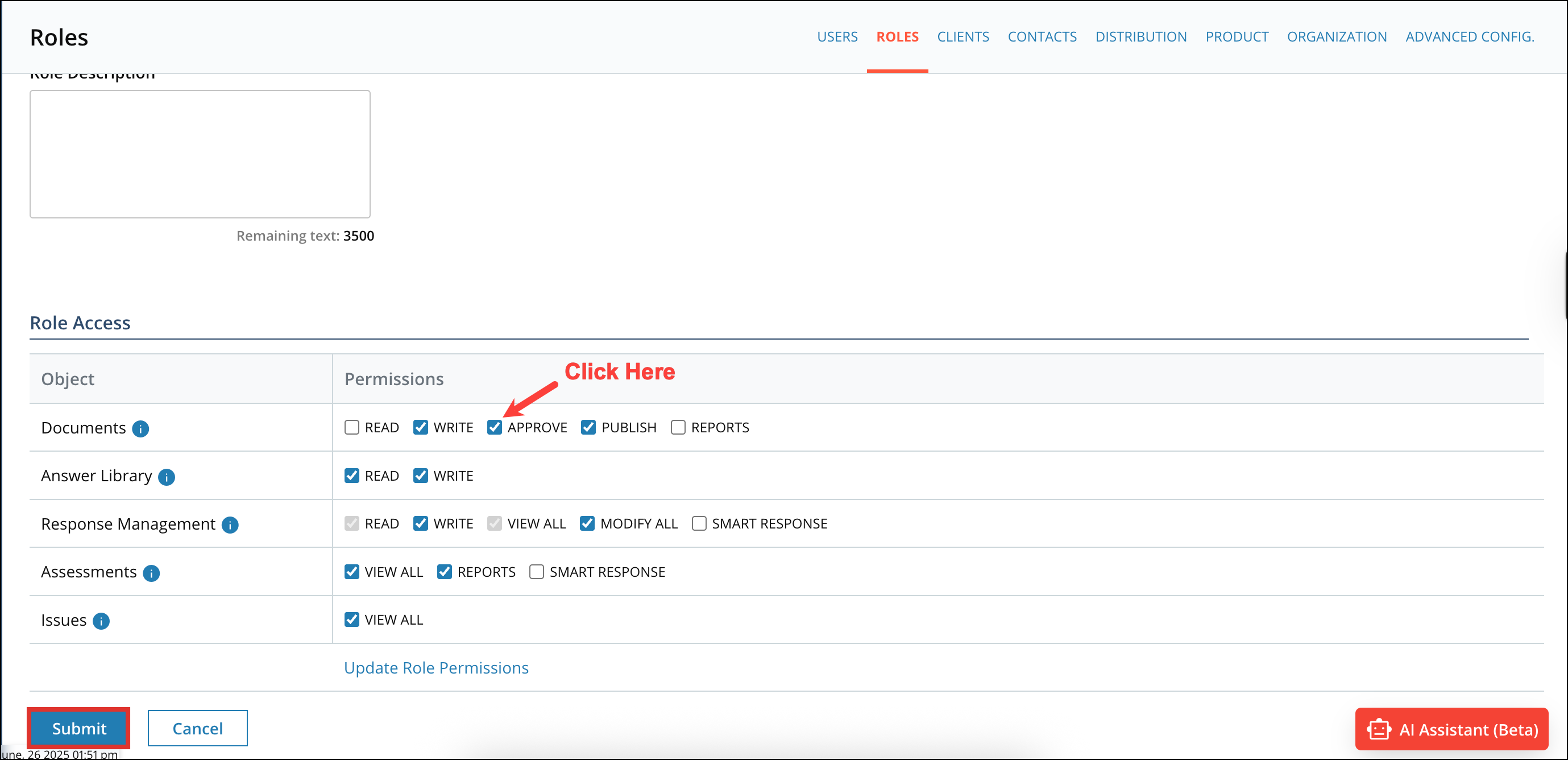Uncheck APPROVE permission for Documents
1568x760 pixels.
(x=494, y=427)
